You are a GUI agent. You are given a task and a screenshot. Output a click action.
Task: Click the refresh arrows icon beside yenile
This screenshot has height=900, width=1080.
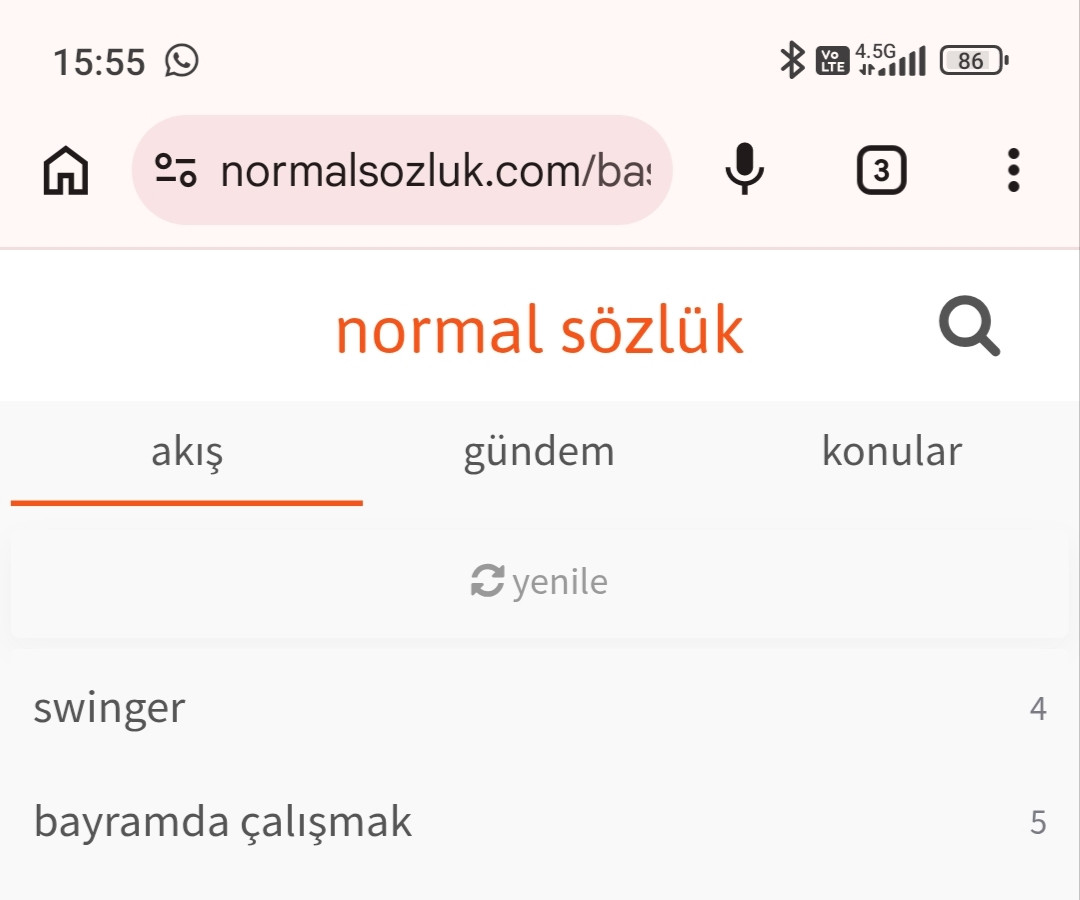tap(487, 581)
